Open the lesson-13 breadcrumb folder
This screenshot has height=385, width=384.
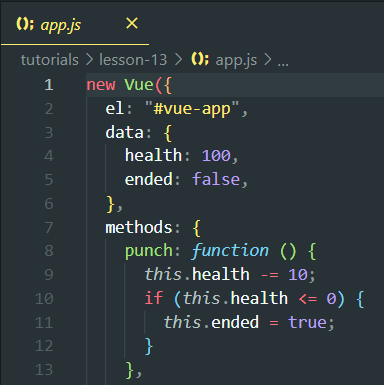pyautogui.click(x=133, y=60)
